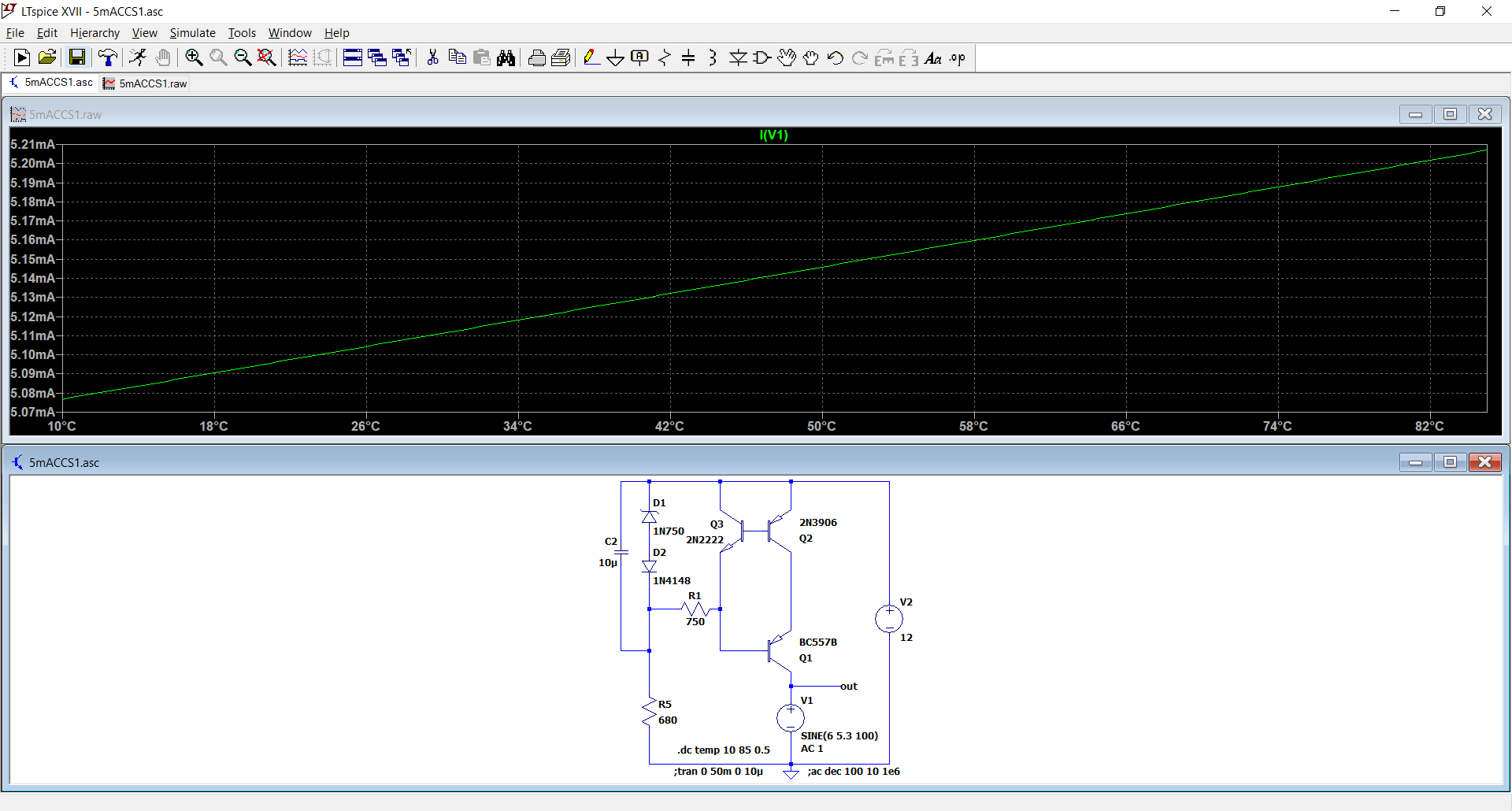Viewport: 1512px width, 811px height.
Task: Select the Text 'Aa' tool
Action: (x=933, y=57)
